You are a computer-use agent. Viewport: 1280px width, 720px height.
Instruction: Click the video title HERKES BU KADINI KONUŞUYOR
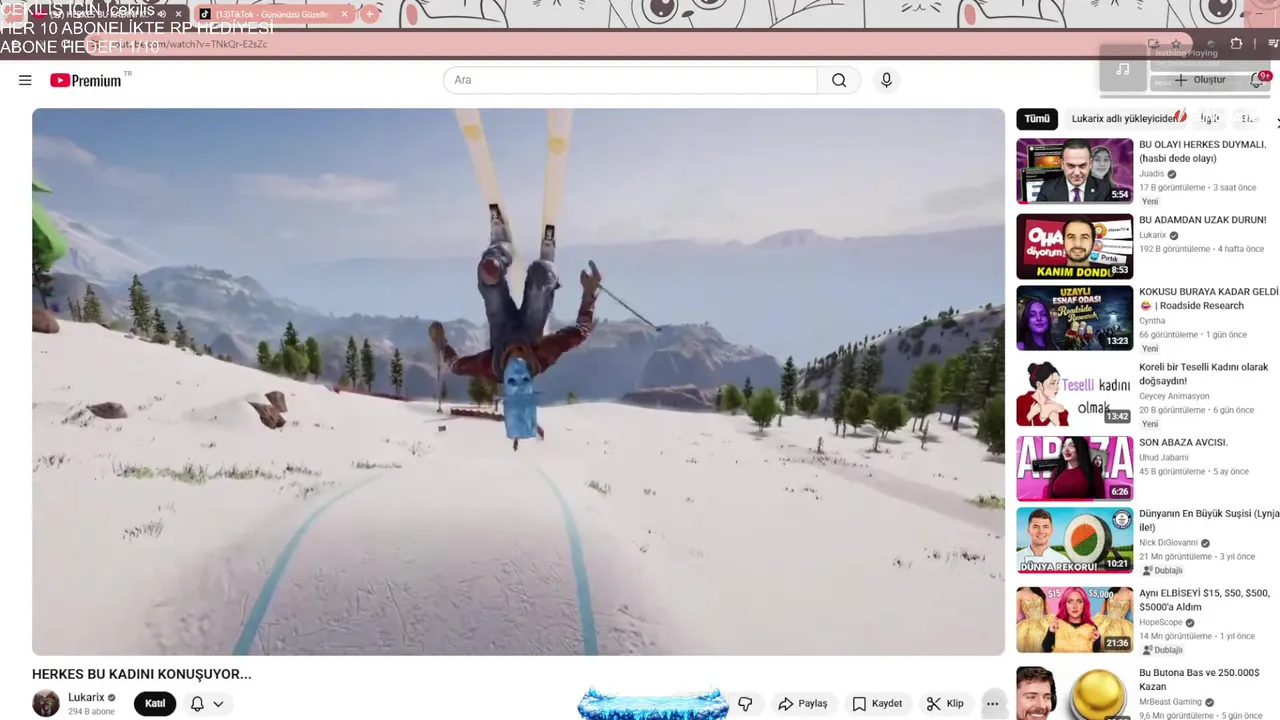pos(142,674)
